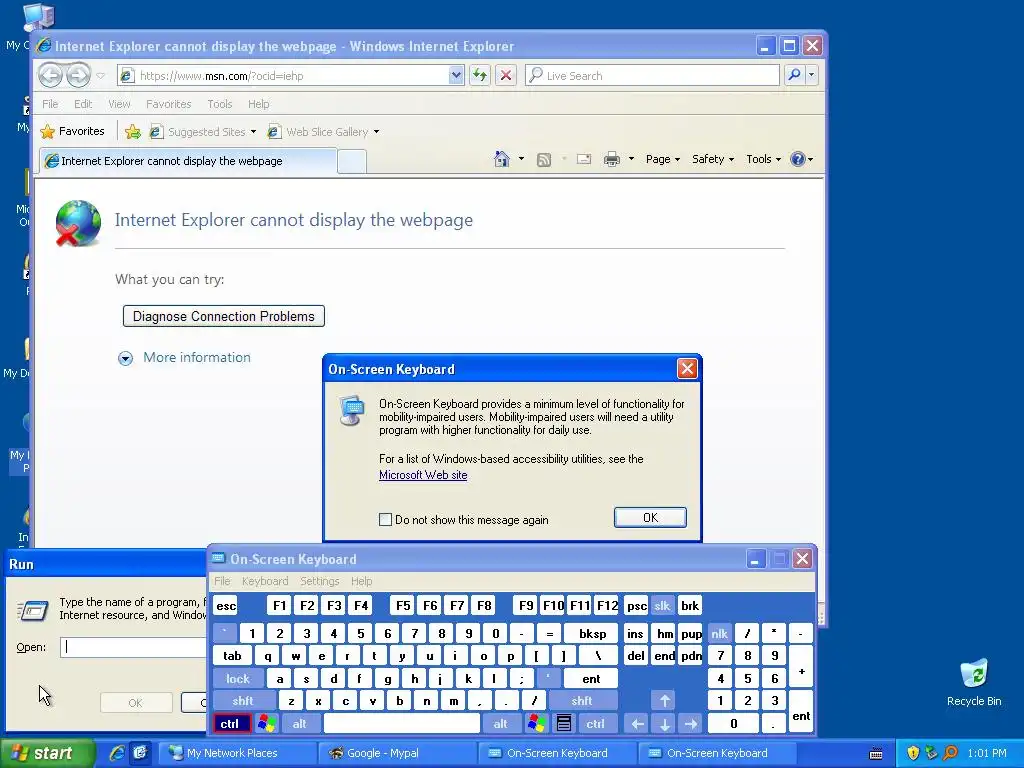The width and height of the screenshot is (1024, 768).
Task: Open recent pages dropdown next to forward
Action: point(101,76)
